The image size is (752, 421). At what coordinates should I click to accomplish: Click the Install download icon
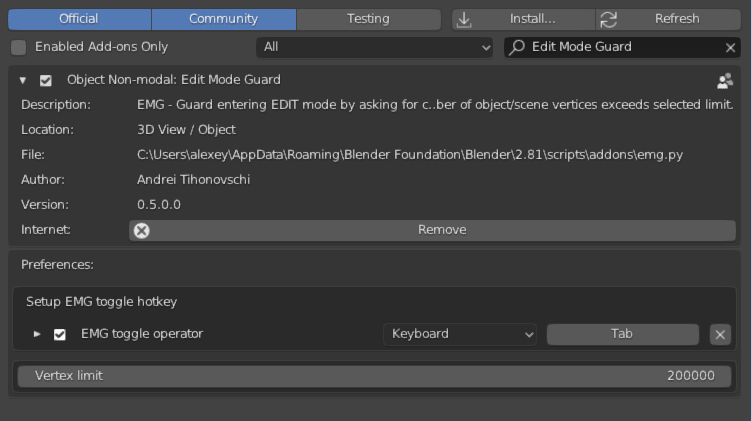tap(464, 19)
